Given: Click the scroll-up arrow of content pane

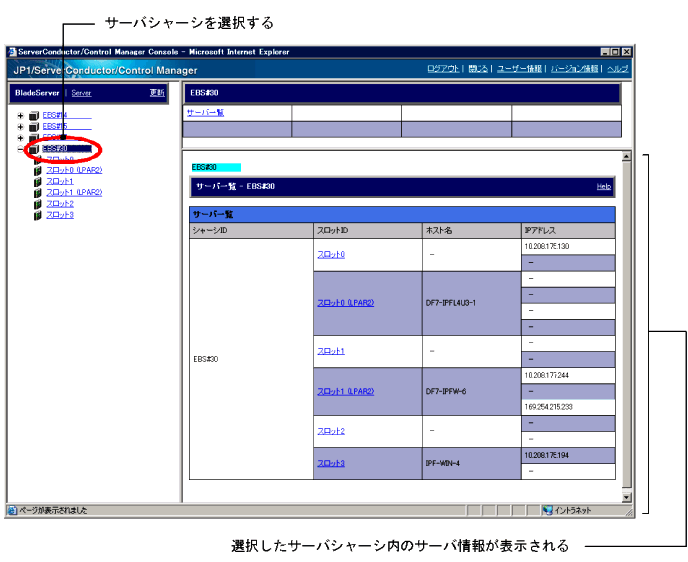Looking at the screenshot, I should click(627, 156).
